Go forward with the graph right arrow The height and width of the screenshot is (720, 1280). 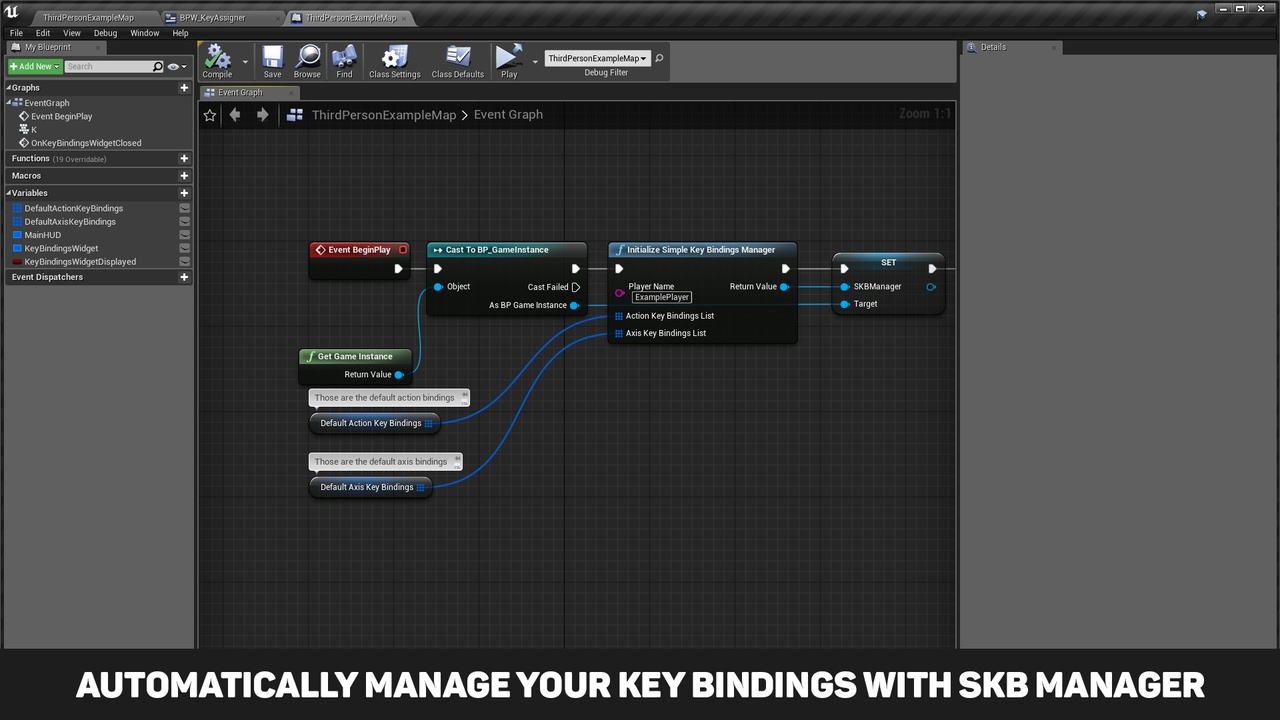(262, 115)
